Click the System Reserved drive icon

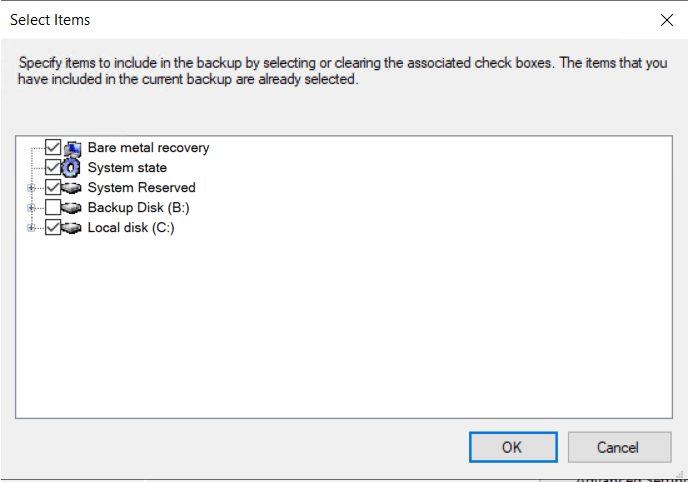point(72,188)
